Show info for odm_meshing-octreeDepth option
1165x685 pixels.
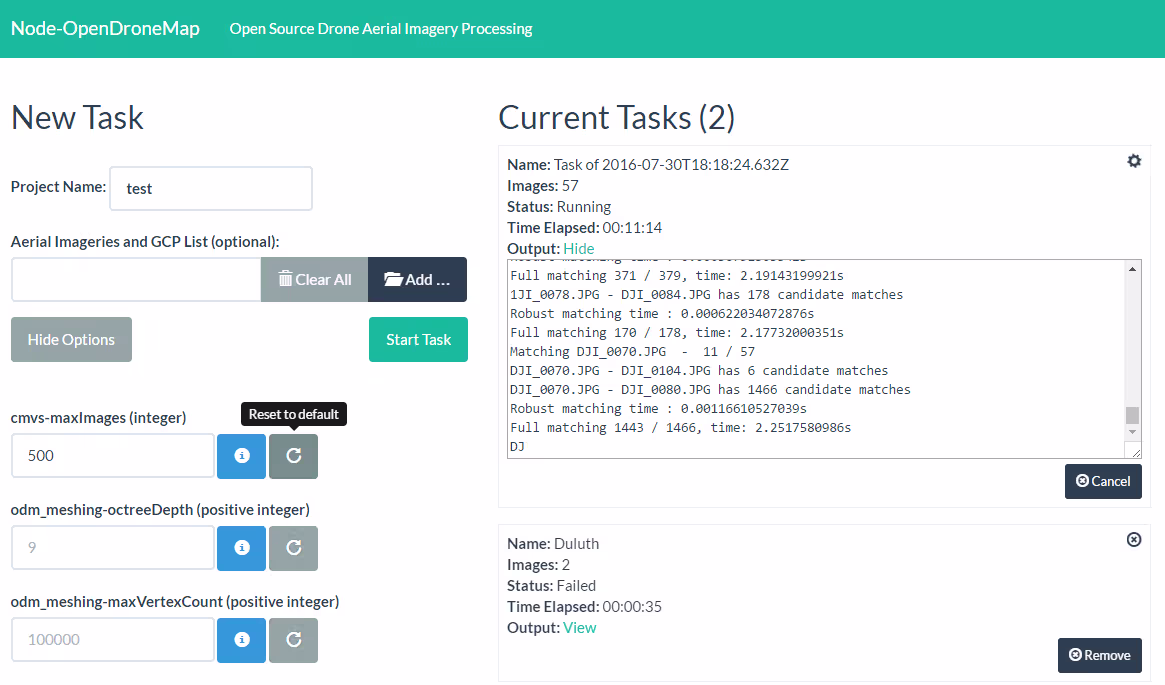click(x=241, y=548)
